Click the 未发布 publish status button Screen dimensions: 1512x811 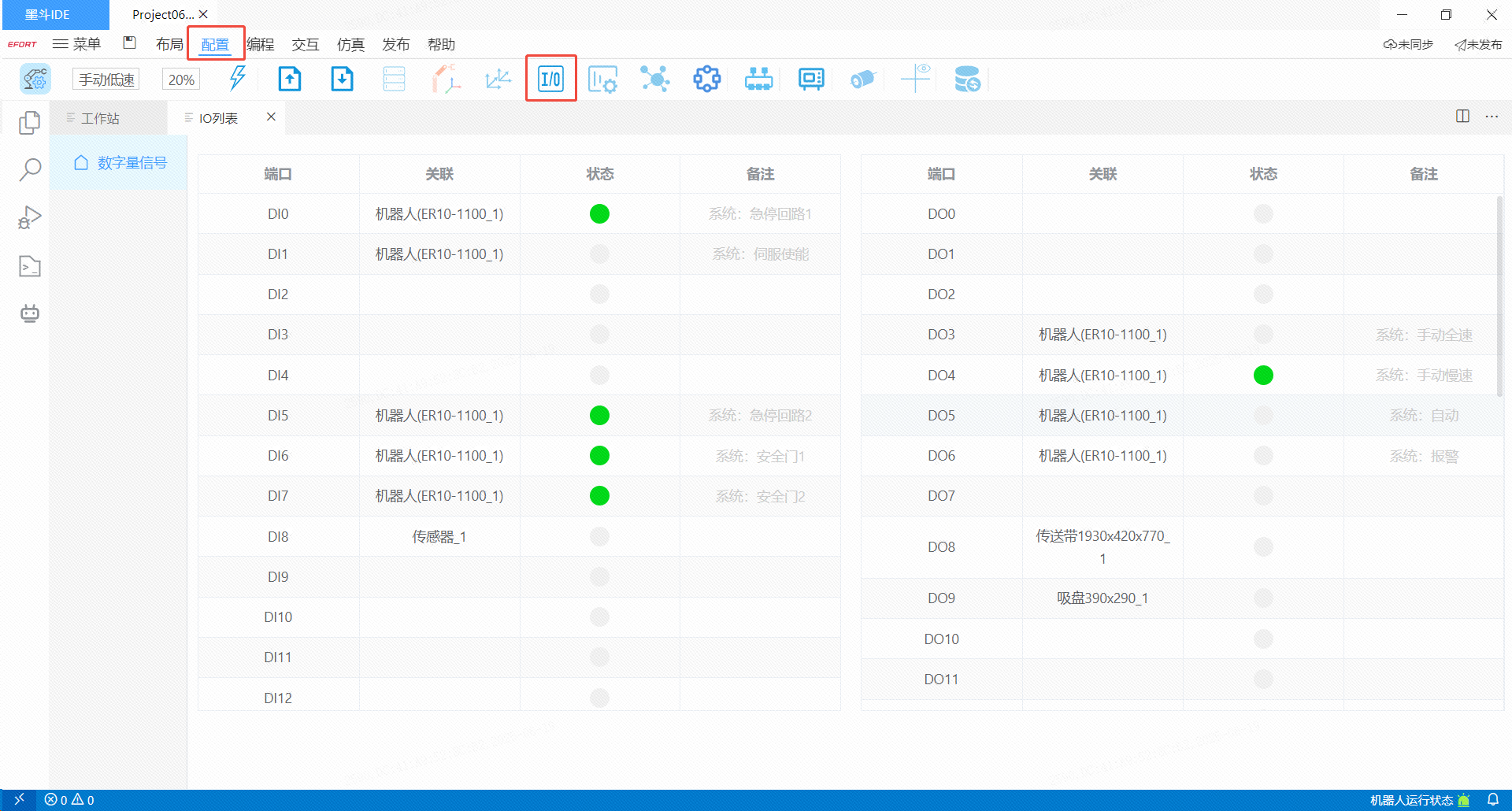1478,44
